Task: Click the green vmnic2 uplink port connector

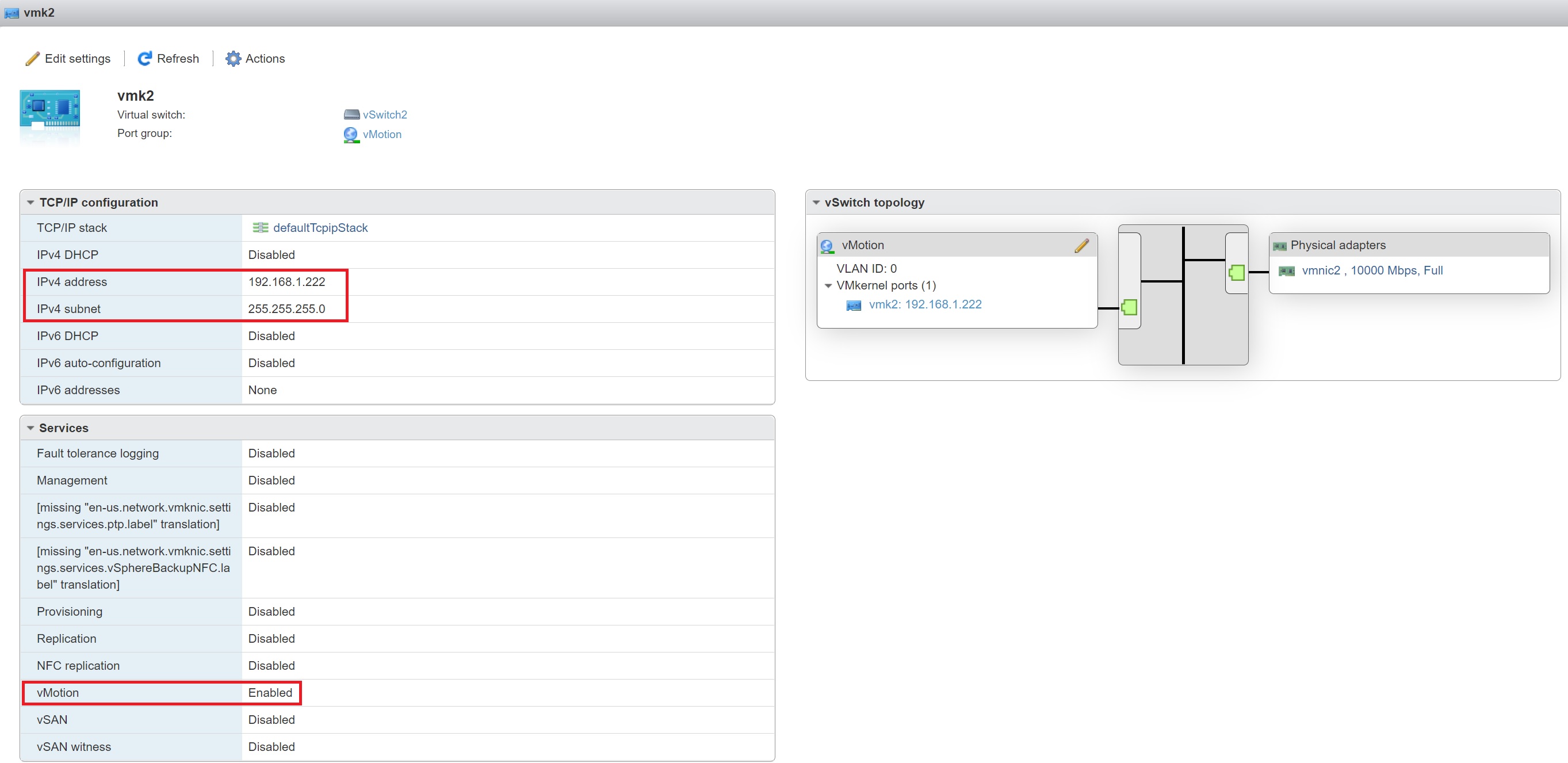Action: point(1236,272)
